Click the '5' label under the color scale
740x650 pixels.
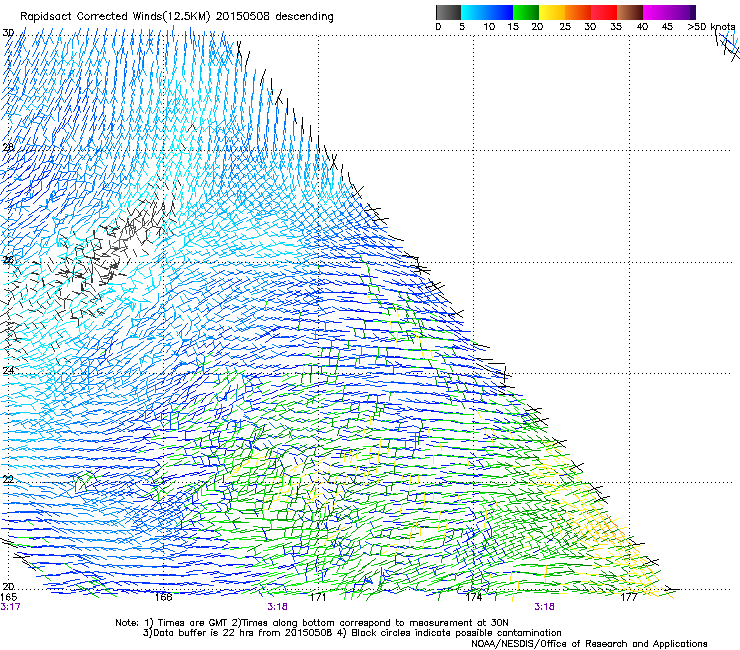click(462, 27)
